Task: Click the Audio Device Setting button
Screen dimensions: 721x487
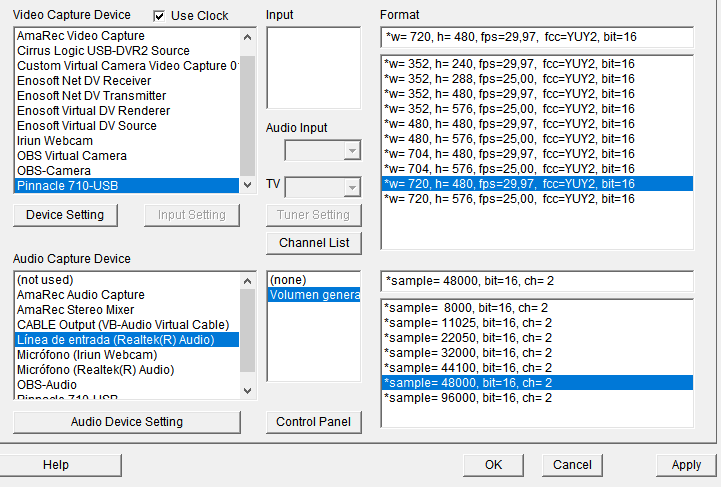Action: pyautogui.click(x=127, y=422)
